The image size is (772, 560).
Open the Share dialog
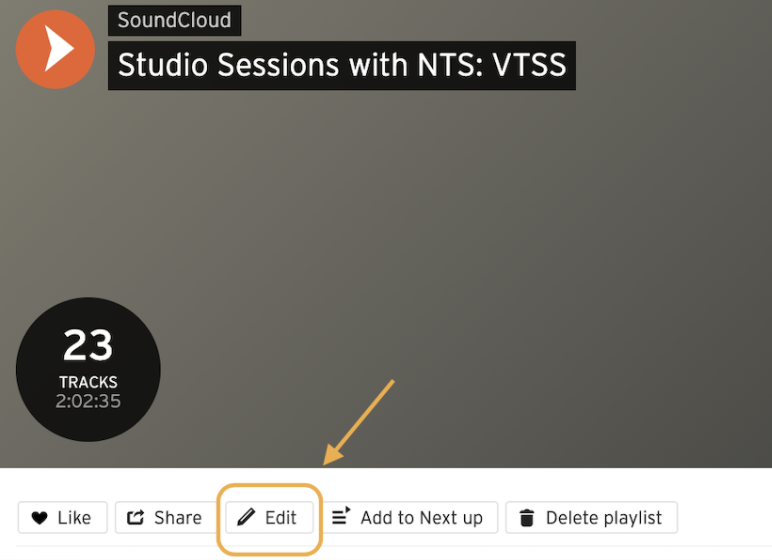coord(164,517)
